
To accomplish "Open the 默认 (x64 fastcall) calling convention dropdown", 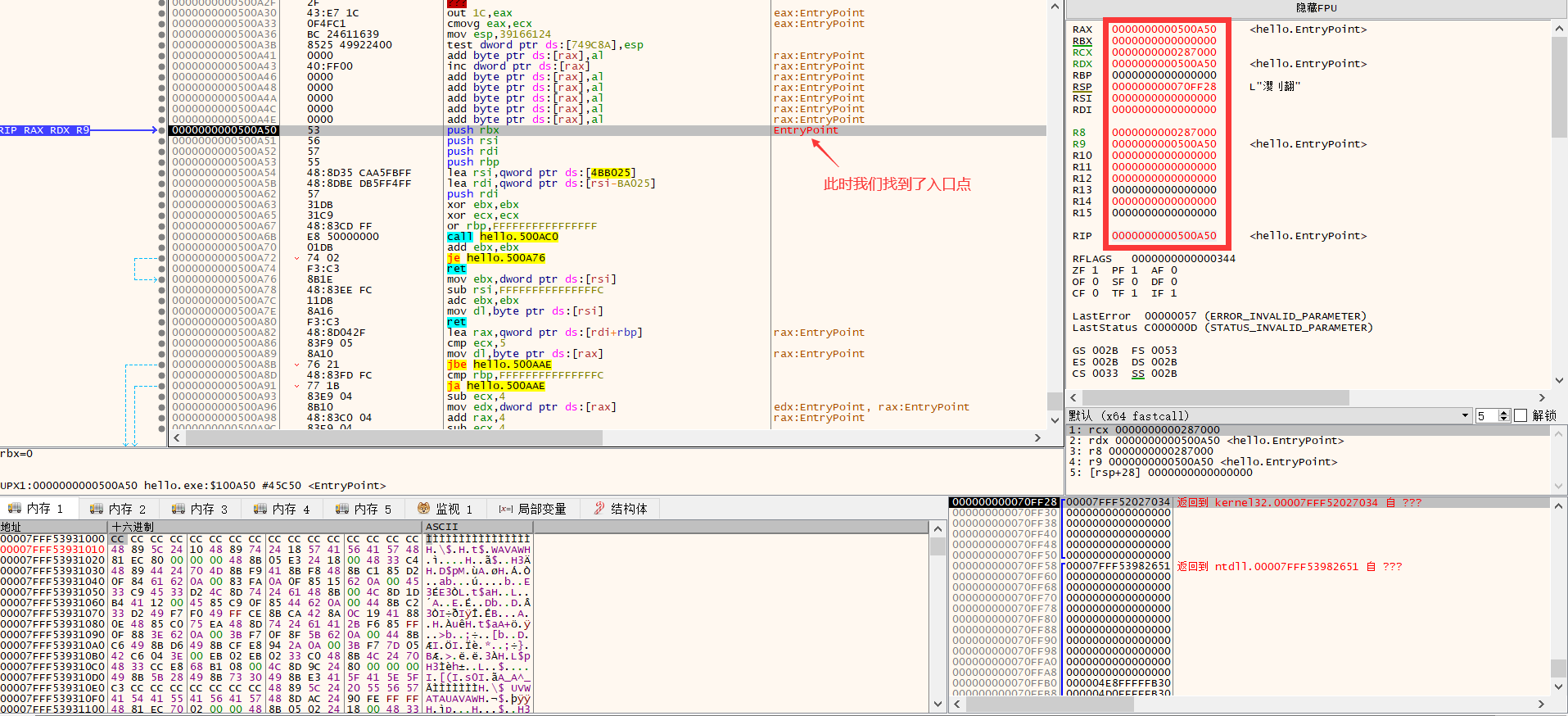I will (x=1269, y=416).
